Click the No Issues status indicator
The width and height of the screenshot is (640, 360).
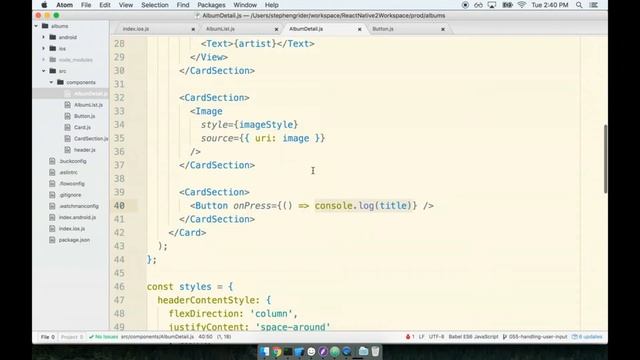104,337
